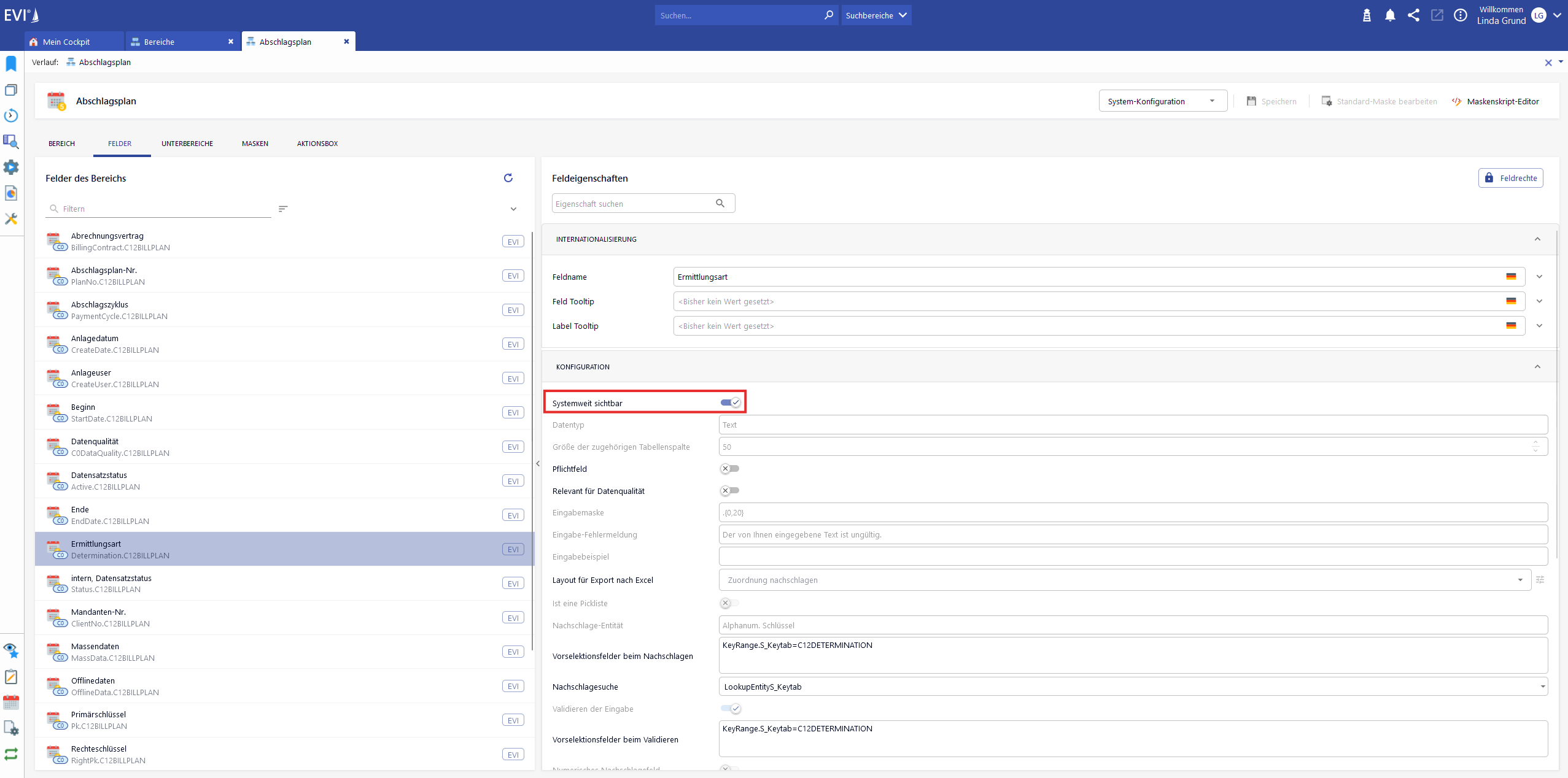Open the bookmark icon in left sidebar
This screenshot has width=1568, height=778.
[x=11, y=64]
